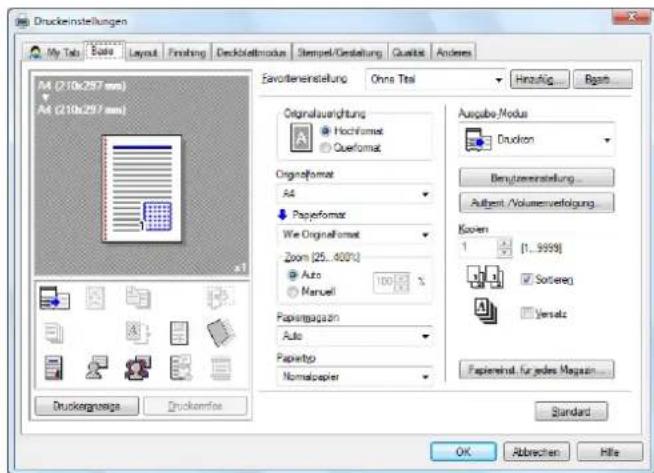Click the greyed letter A page icon in grid
Screen dimensions: 654x473
pos(138,332)
